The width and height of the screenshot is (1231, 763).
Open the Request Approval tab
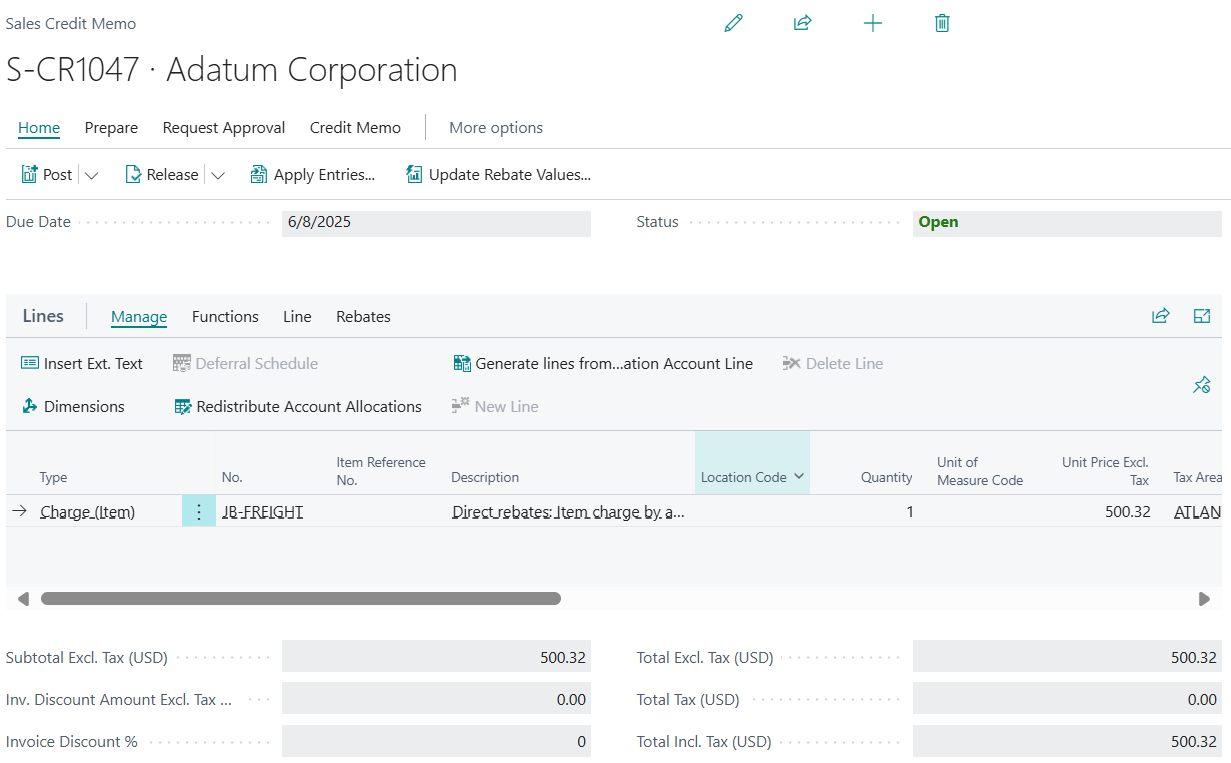point(224,127)
